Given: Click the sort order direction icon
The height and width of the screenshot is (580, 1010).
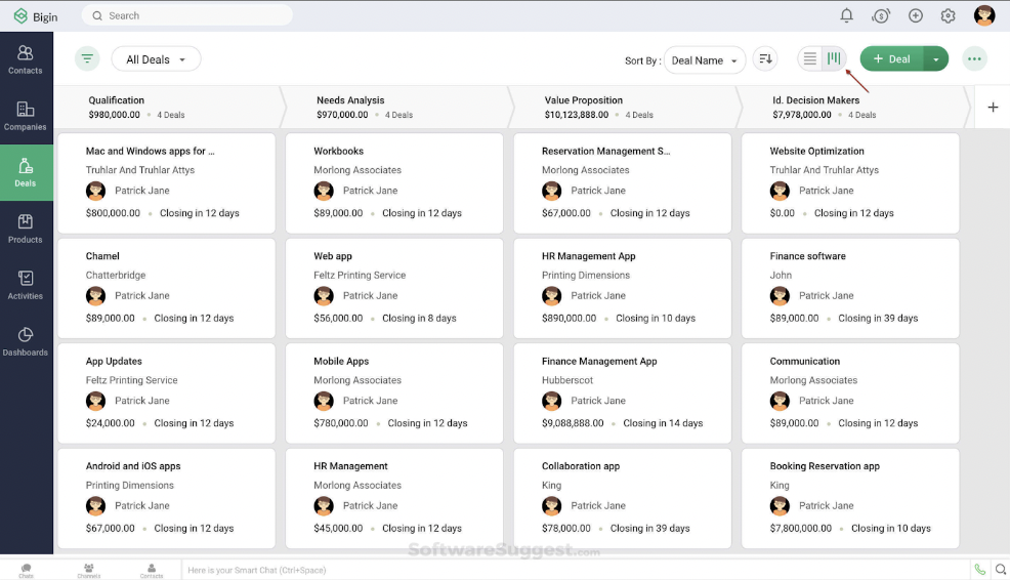Looking at the screenshot, I should (x=765, y=59).
